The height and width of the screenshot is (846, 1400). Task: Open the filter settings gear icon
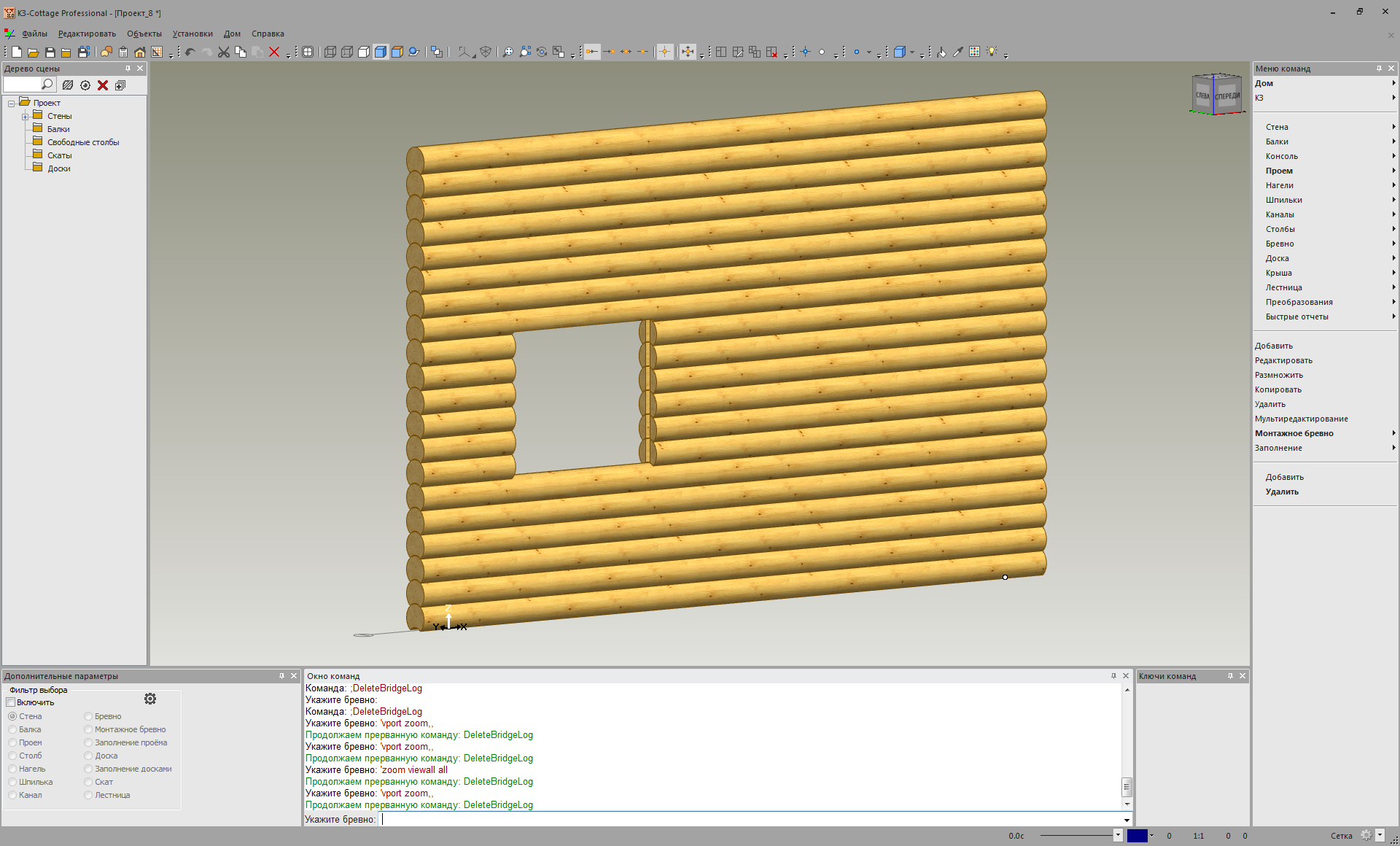point(150,699)
